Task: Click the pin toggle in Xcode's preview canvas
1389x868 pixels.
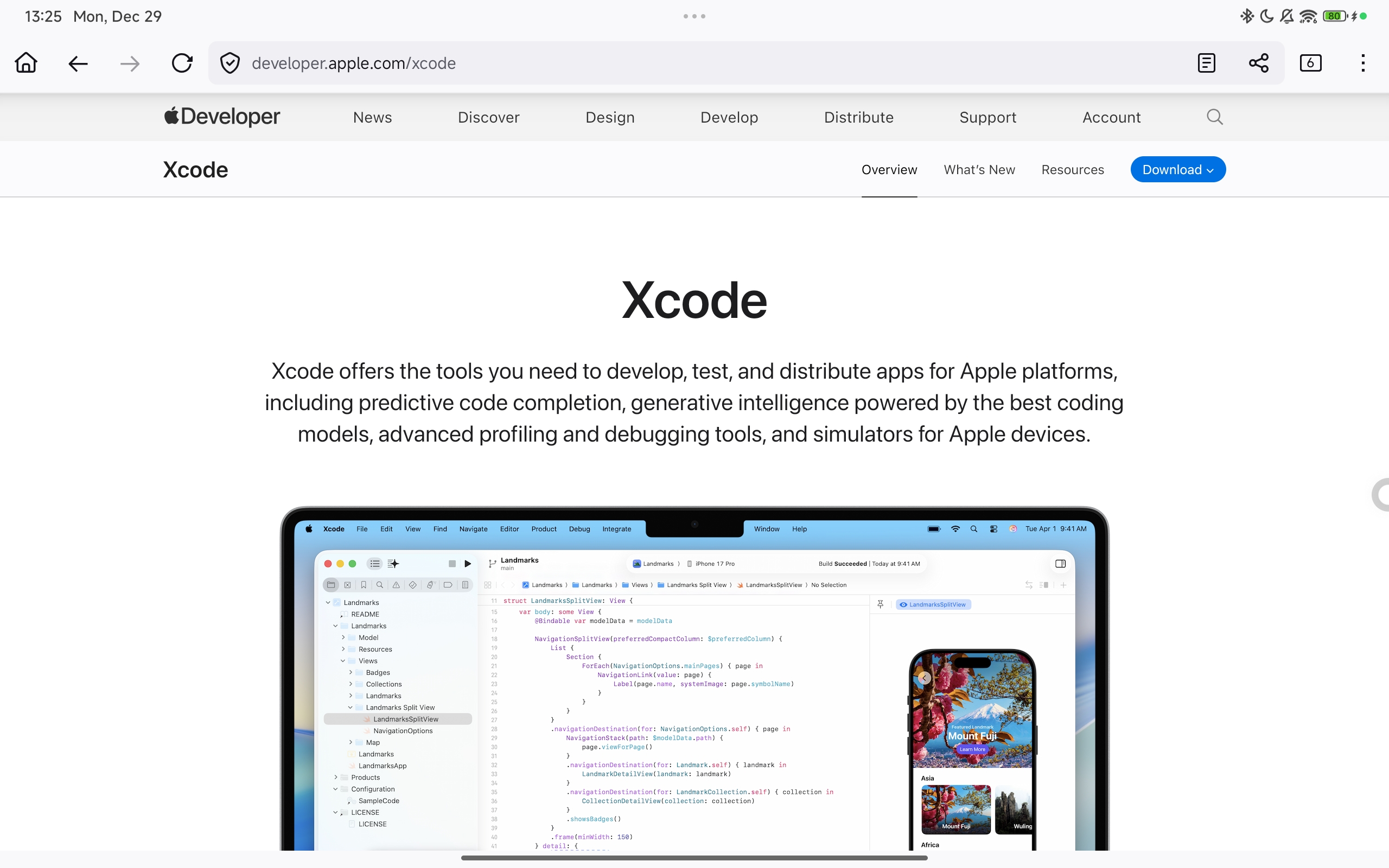Action: [881, 604]
